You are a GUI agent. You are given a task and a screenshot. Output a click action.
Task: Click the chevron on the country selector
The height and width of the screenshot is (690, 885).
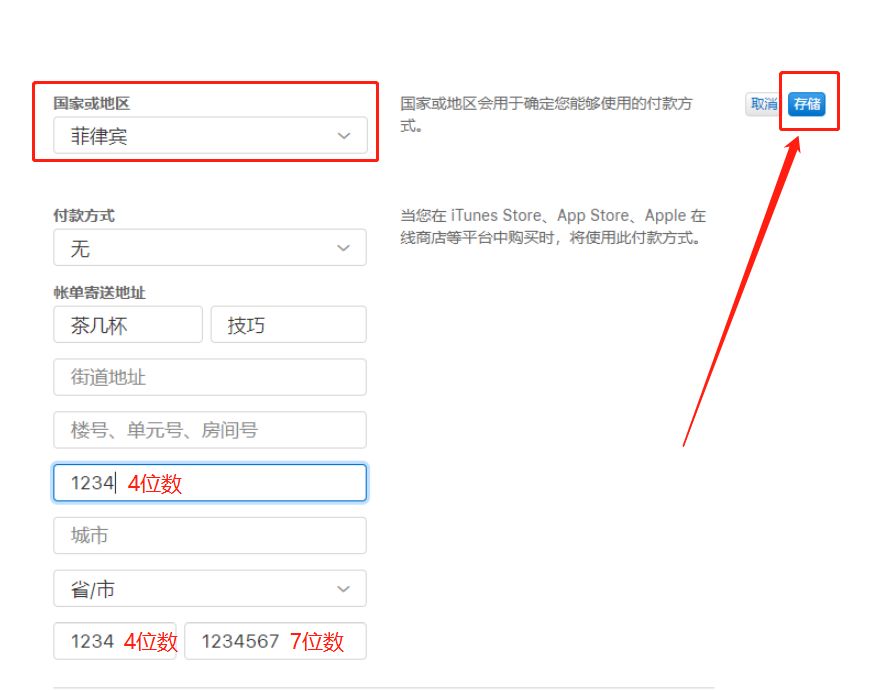[344, 133]
